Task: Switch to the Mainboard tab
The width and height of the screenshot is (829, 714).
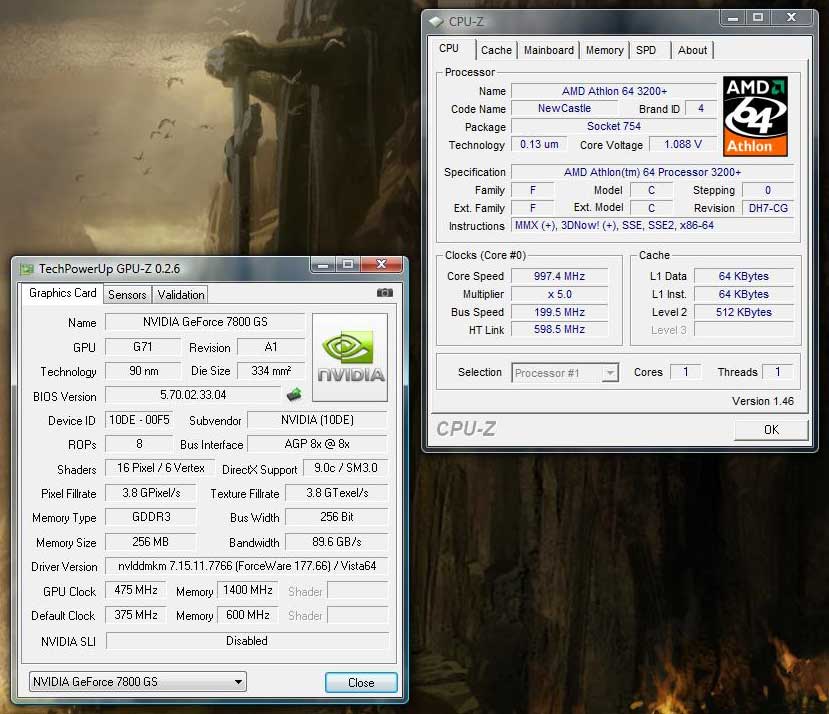Action: tap(548, 50)
